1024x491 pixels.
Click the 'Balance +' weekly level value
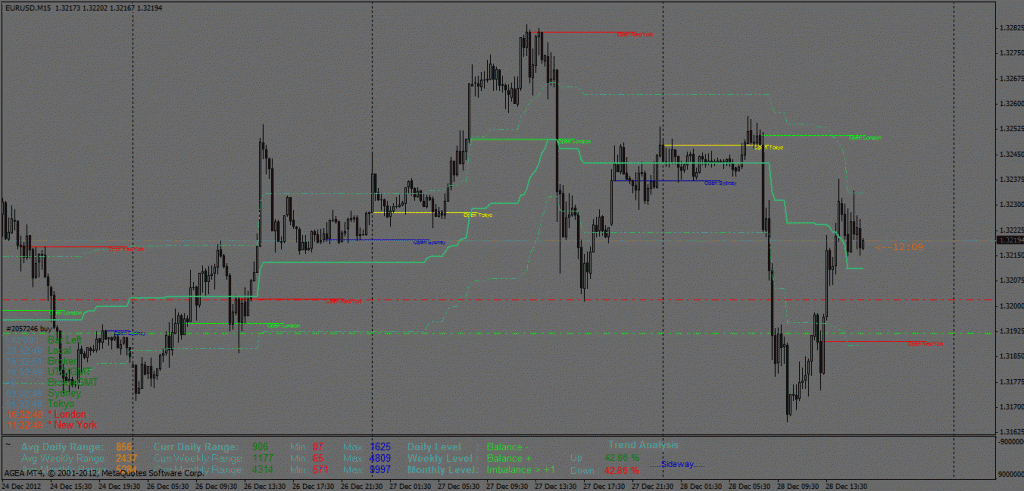(x=509, y=458)
